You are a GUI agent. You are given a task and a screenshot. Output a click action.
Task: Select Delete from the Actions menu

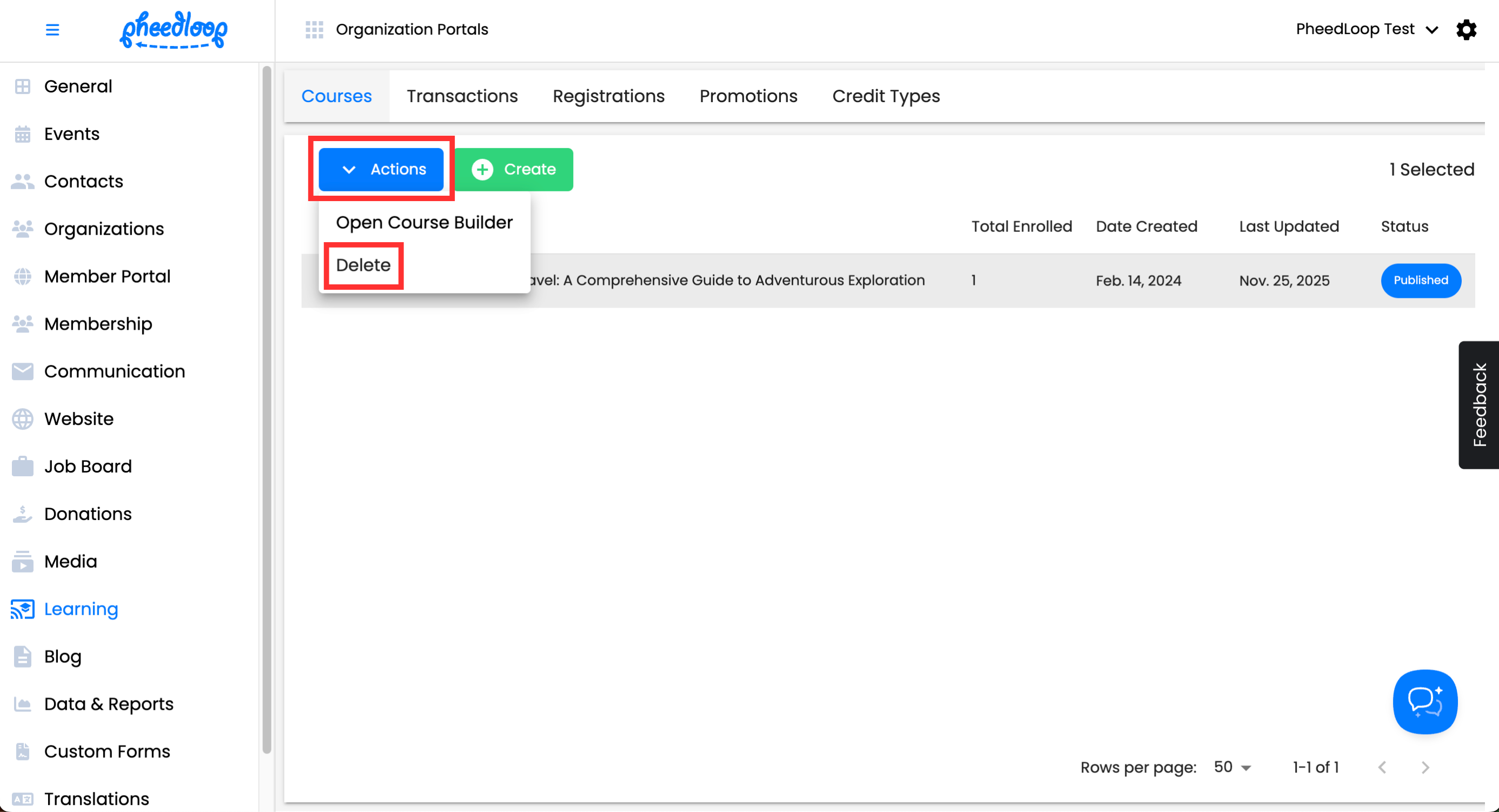coord(363,265)
